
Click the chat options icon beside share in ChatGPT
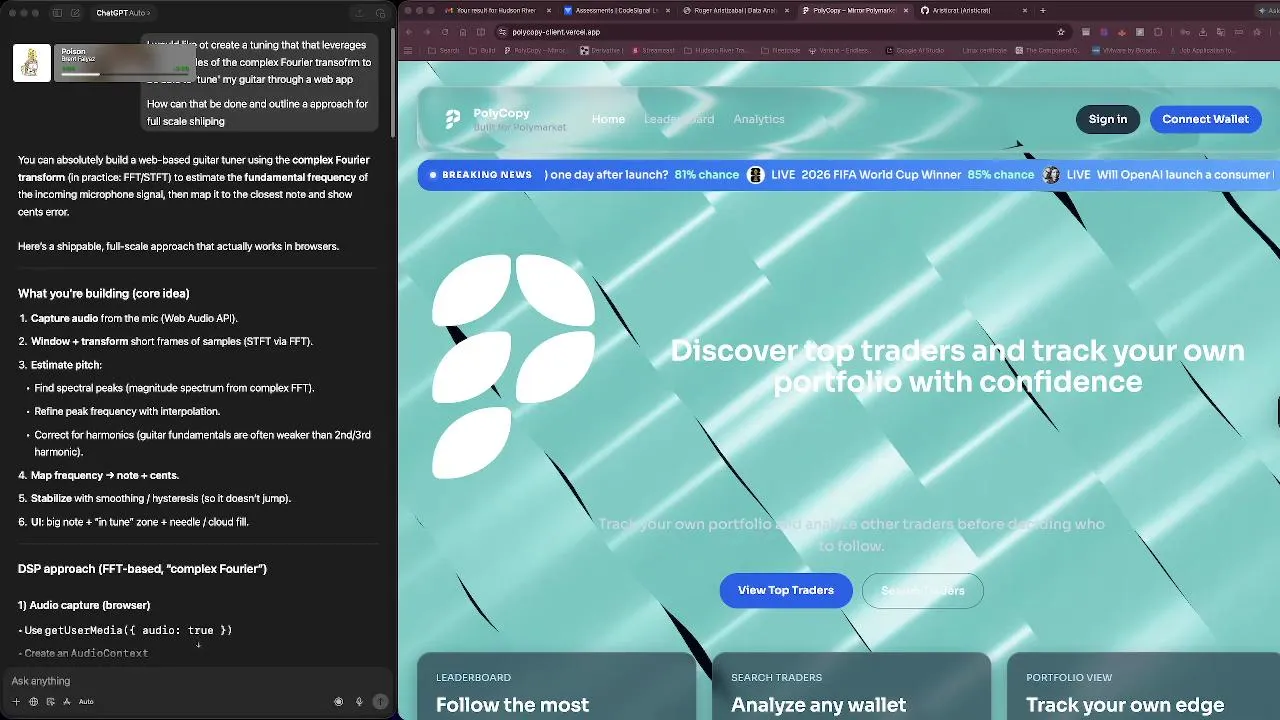point(381,13)
